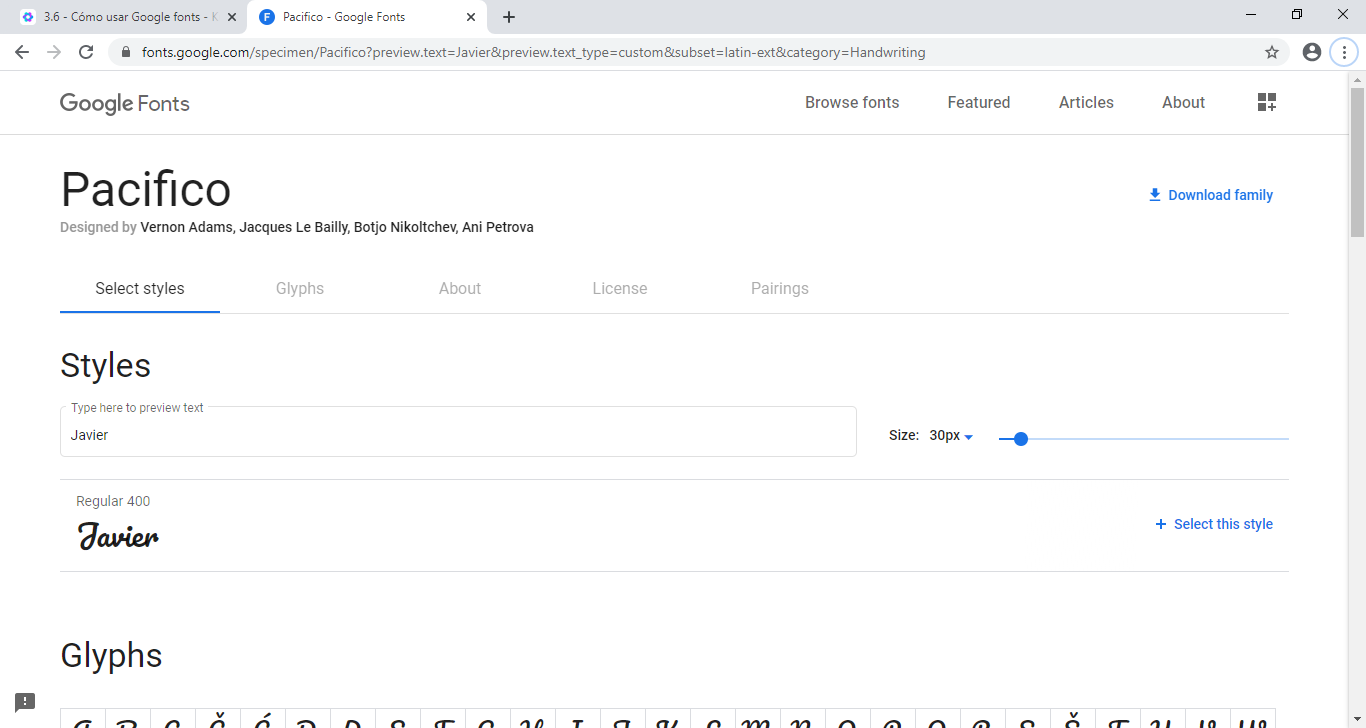This screenshot has width=1366, height=728.
Task: Open the Chrome profile avatar menu
Action: pyautogui.click(x=1312, y=52)
